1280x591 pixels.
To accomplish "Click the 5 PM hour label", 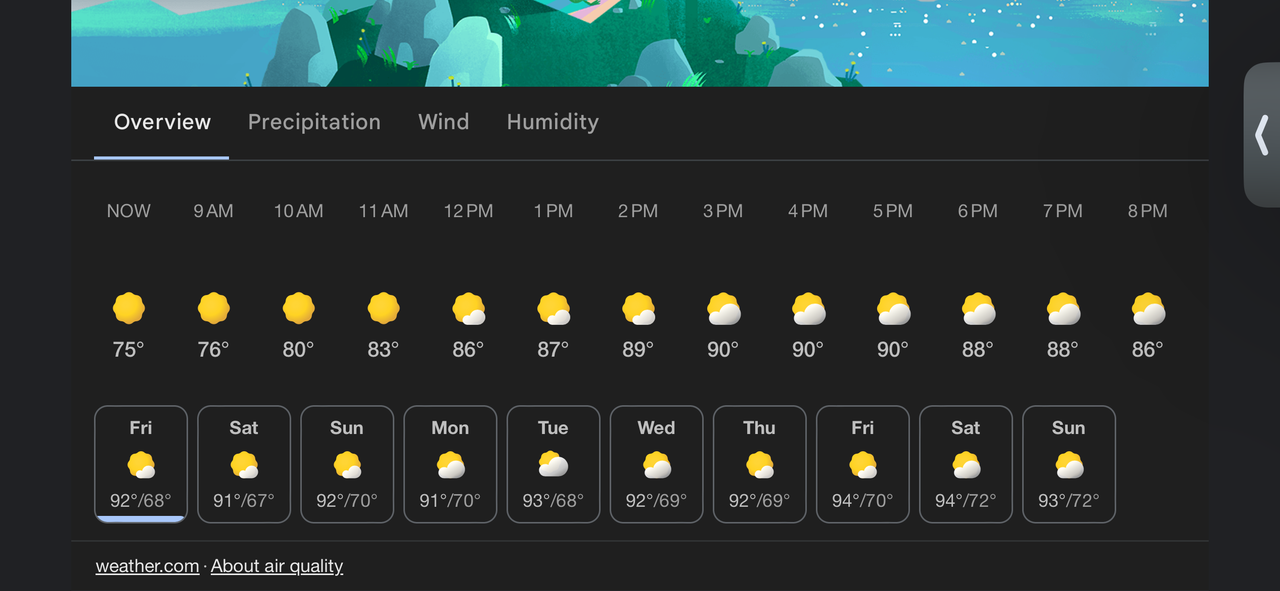I will tap(893, 211).
